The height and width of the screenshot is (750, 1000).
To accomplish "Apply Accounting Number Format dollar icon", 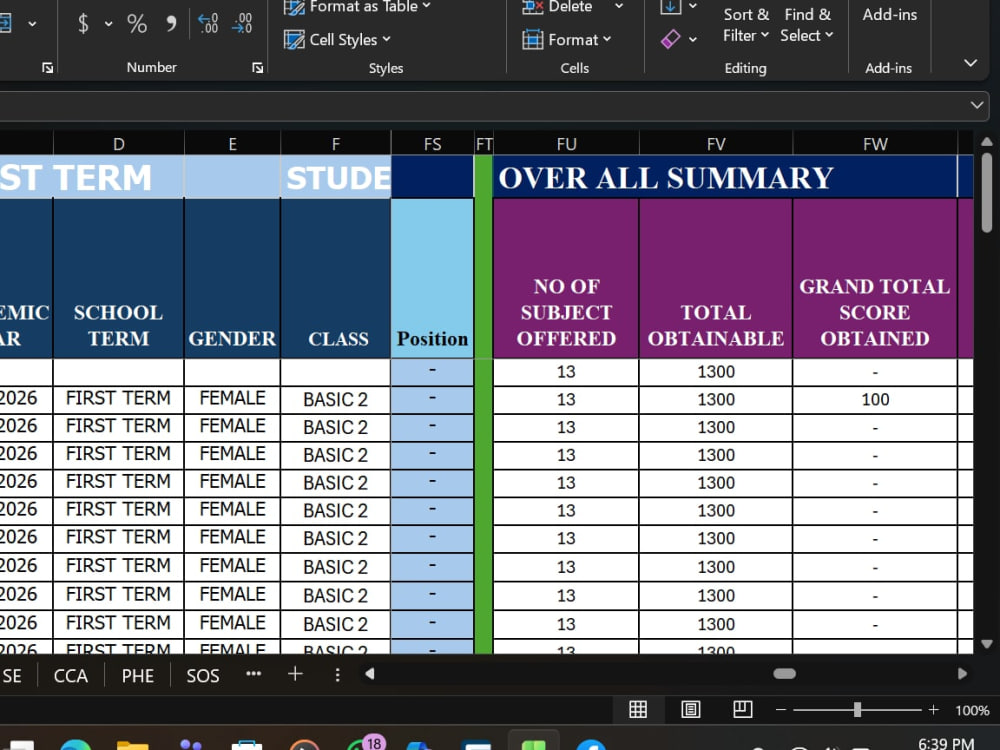I will point(83,24).
